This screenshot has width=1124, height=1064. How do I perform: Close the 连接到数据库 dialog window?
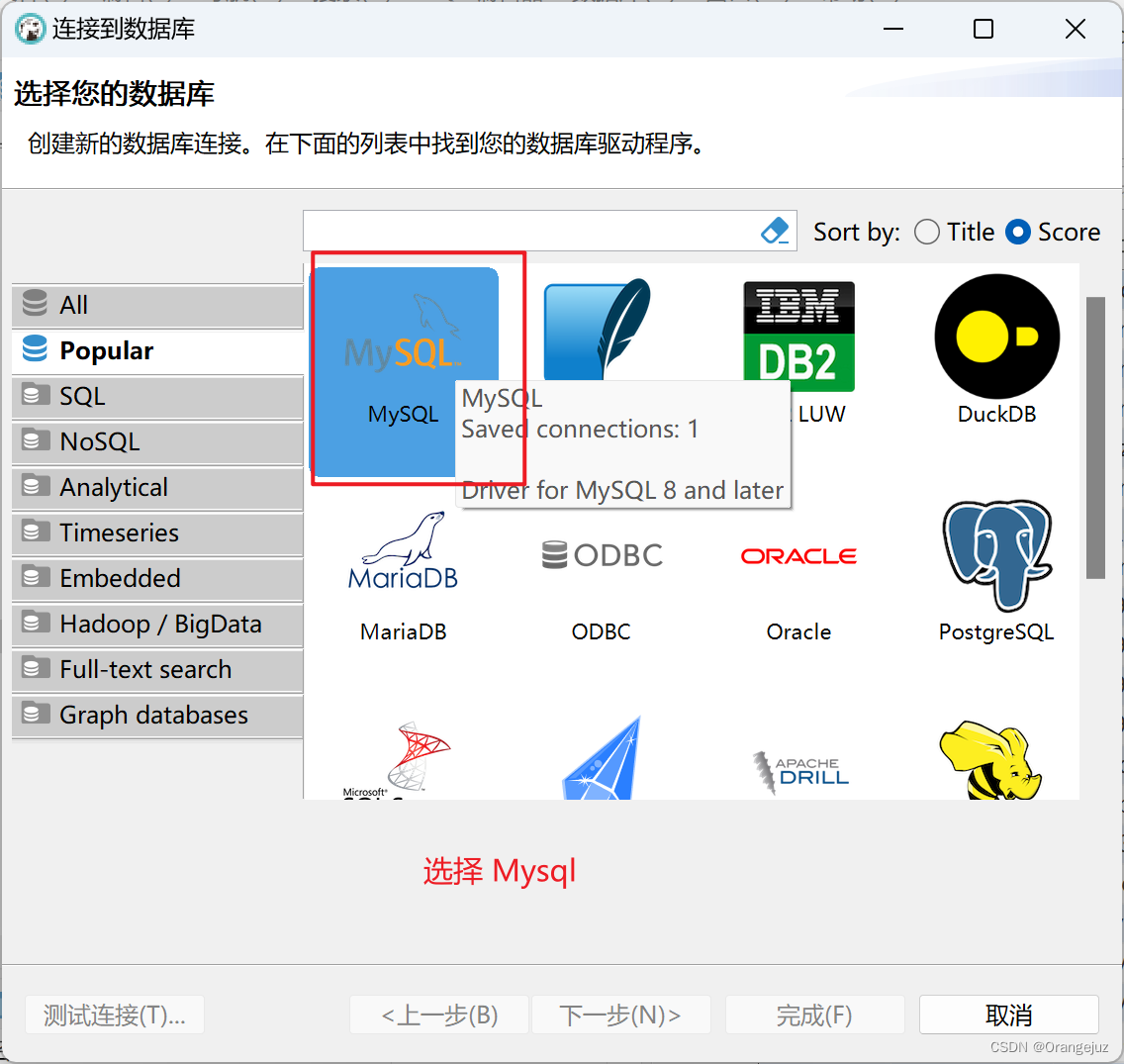pos(1076,30)
